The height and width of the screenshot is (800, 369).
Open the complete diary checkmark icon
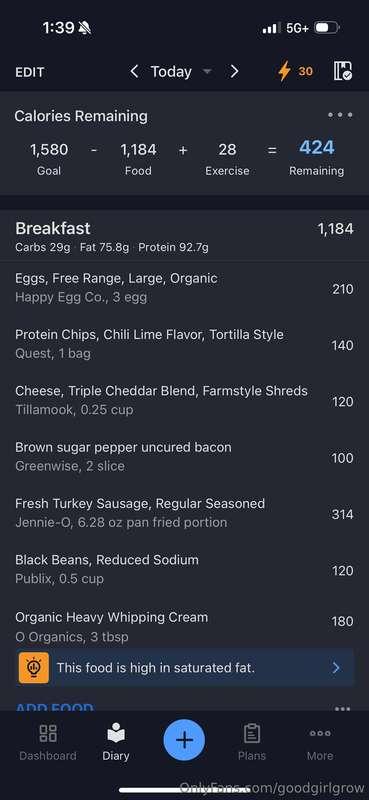(343, 71)
